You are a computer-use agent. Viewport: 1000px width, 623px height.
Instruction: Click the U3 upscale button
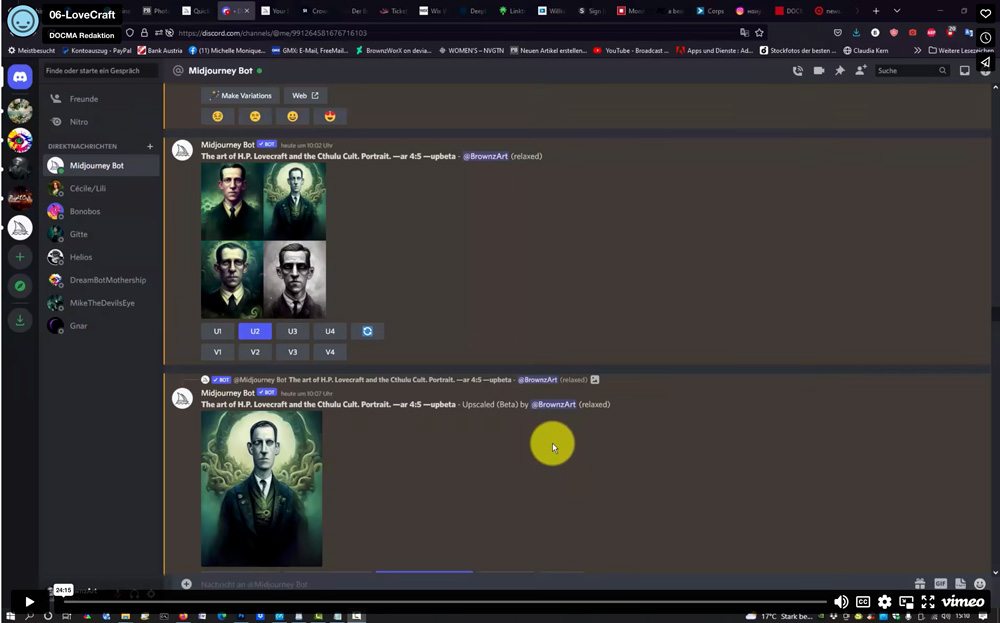coord(292,331)
